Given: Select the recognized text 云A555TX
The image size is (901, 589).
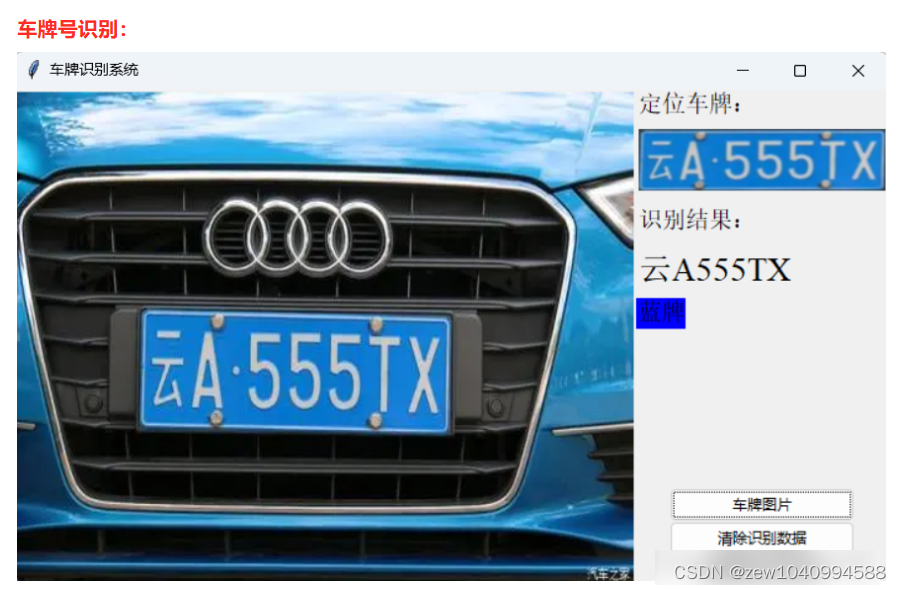Looking at the screenshot, I should point(715,269).
